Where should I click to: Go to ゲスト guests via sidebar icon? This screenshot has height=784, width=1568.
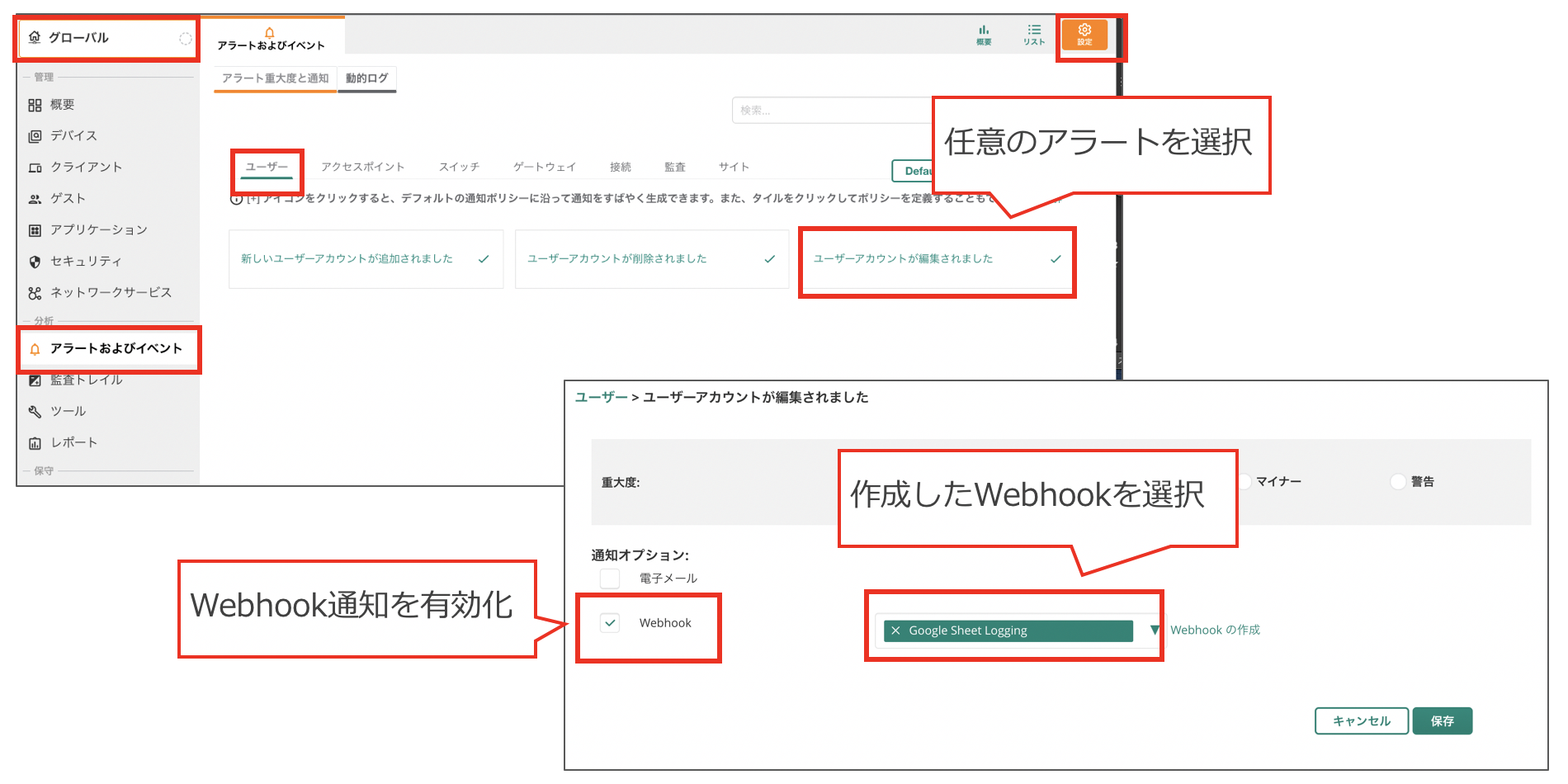coord(35,199)
